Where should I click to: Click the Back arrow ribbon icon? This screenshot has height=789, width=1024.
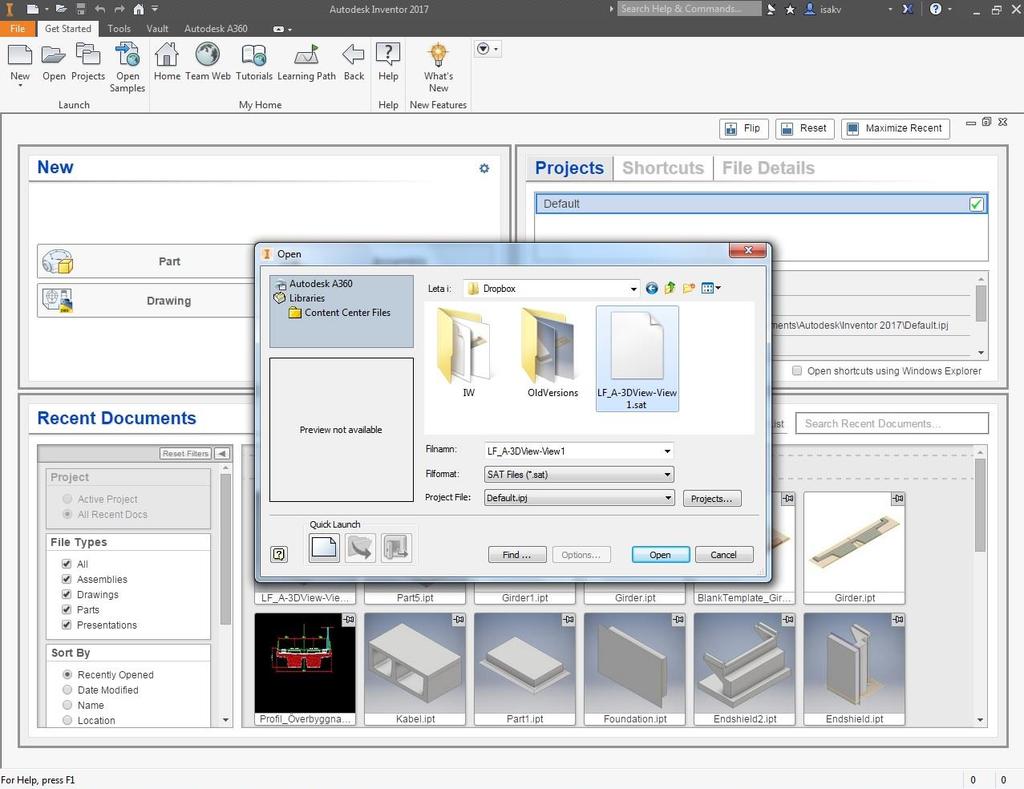coord(354,56)
